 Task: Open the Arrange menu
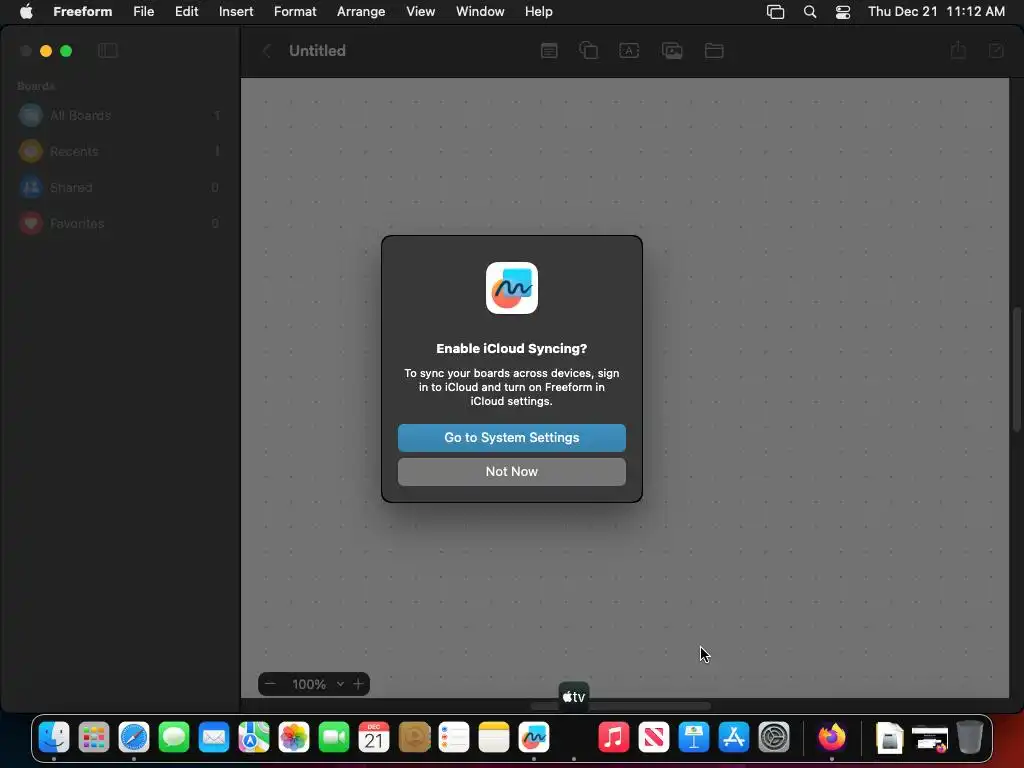click(360, 12)
